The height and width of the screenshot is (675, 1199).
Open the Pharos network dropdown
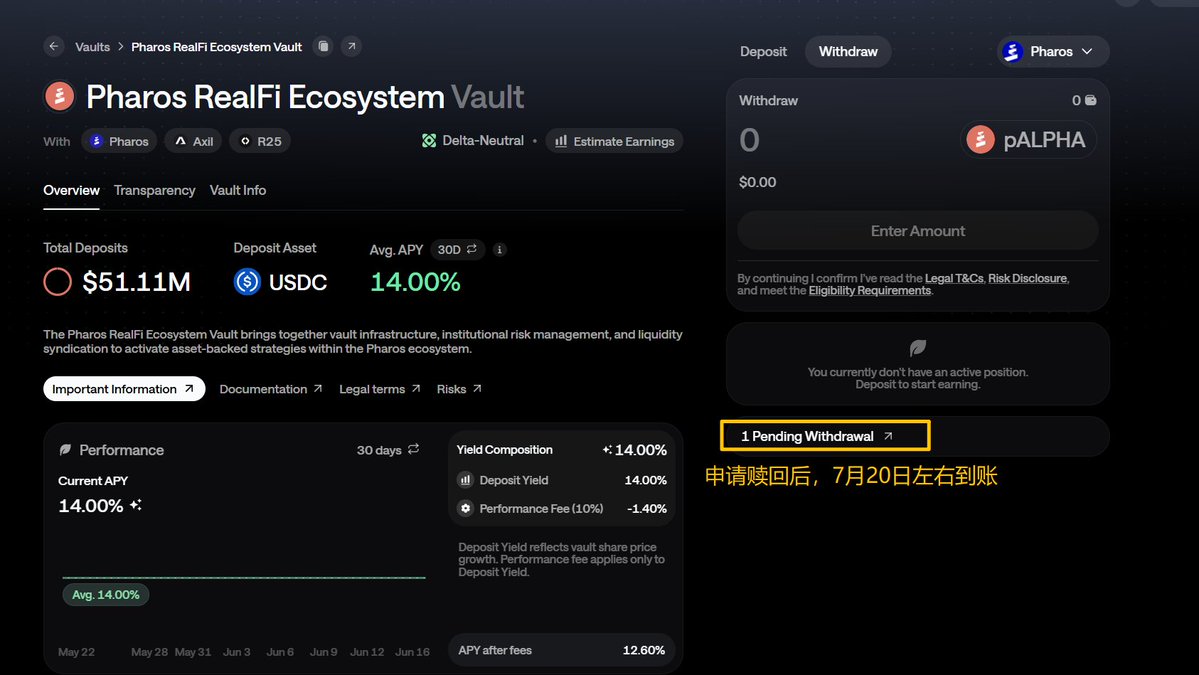[1053, 51]
